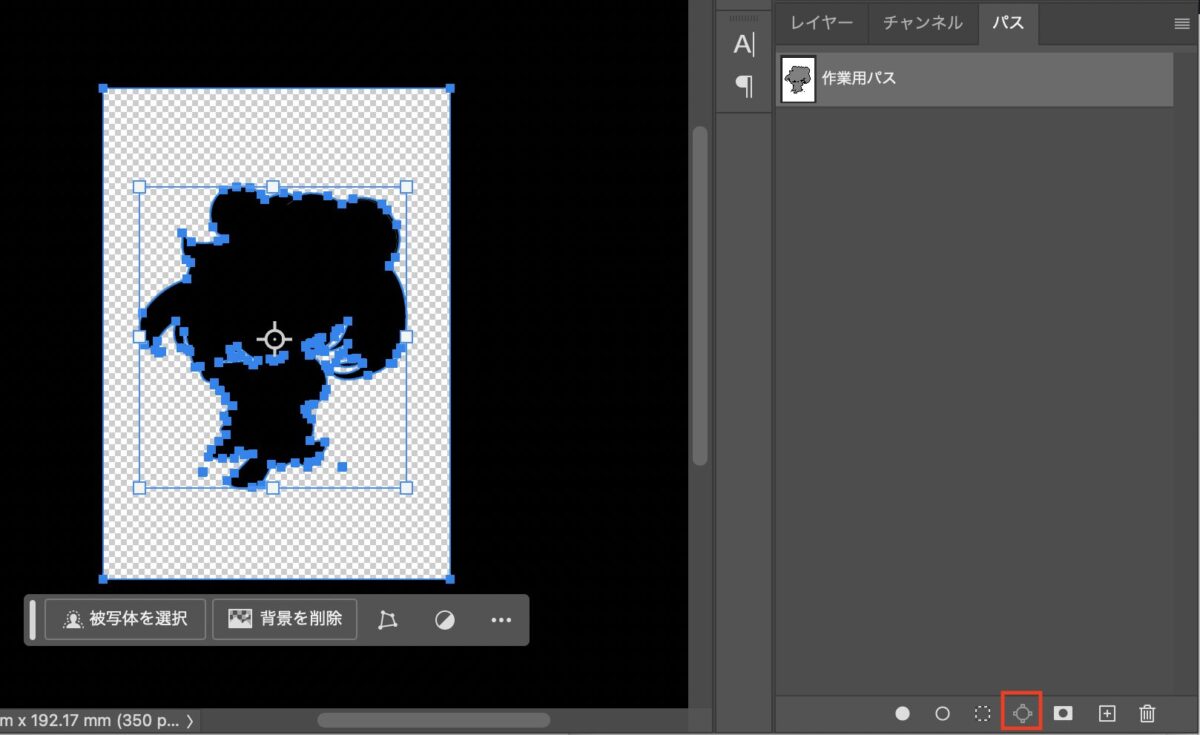Make work path from selection icon

(x=1022, y=713)
